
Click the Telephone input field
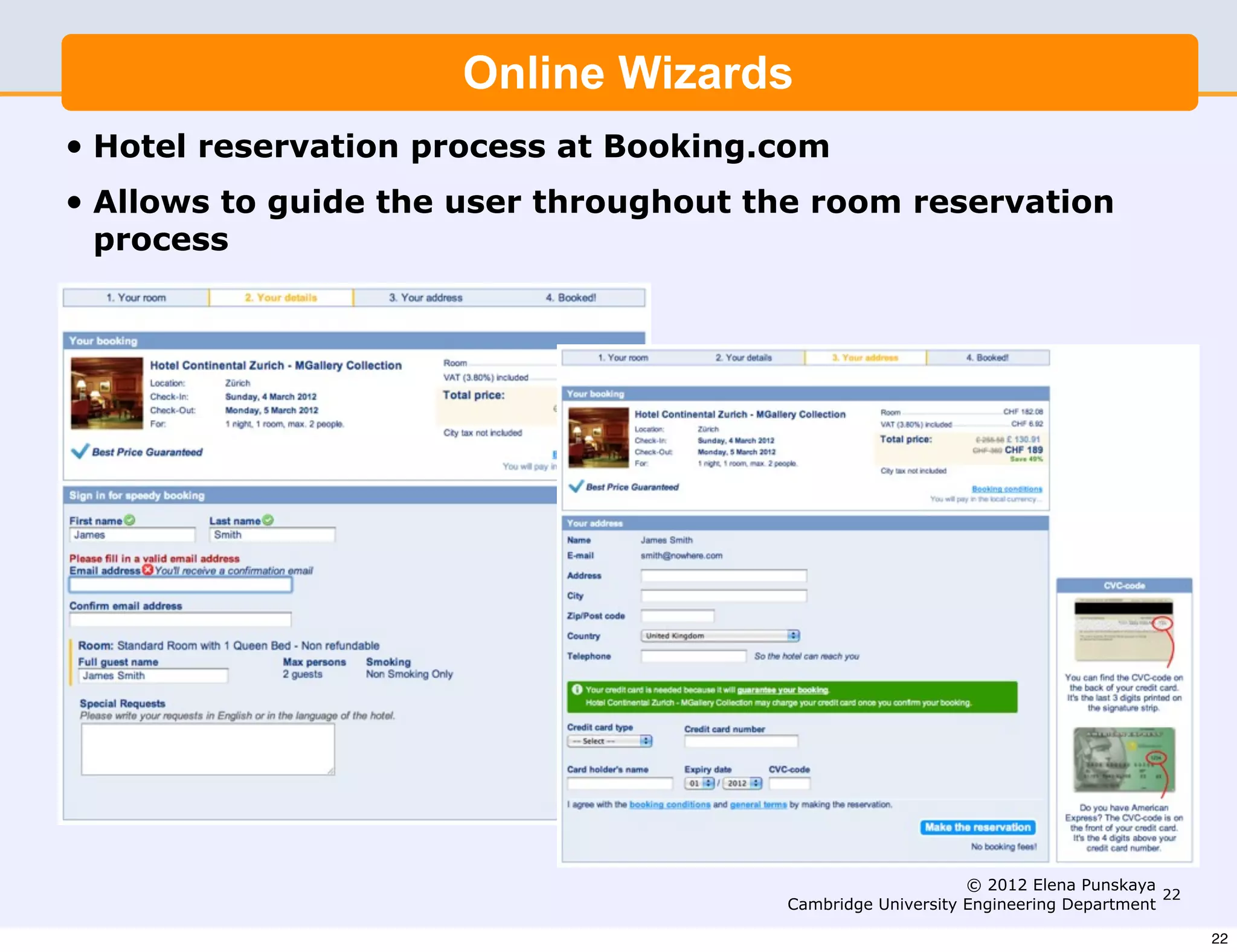point(693,656)
